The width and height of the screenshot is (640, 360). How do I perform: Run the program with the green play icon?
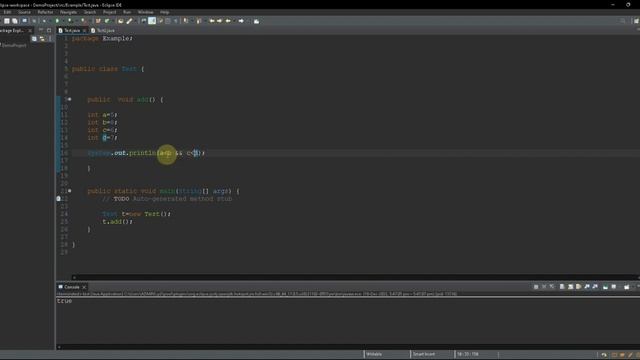57,21
